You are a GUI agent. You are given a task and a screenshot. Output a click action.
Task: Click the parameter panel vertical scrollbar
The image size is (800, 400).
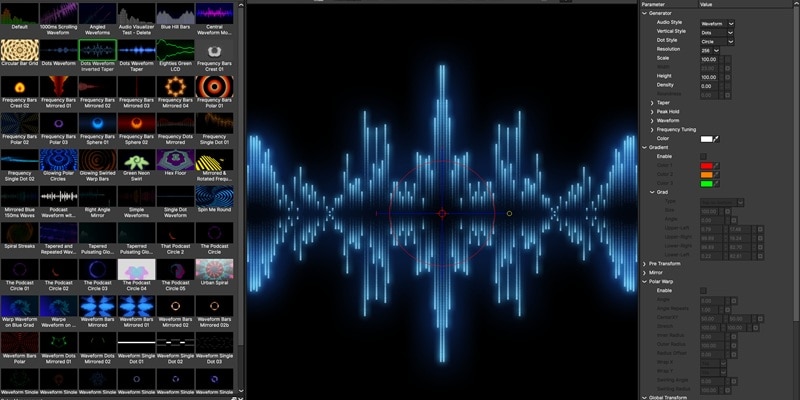pos(796,165)
